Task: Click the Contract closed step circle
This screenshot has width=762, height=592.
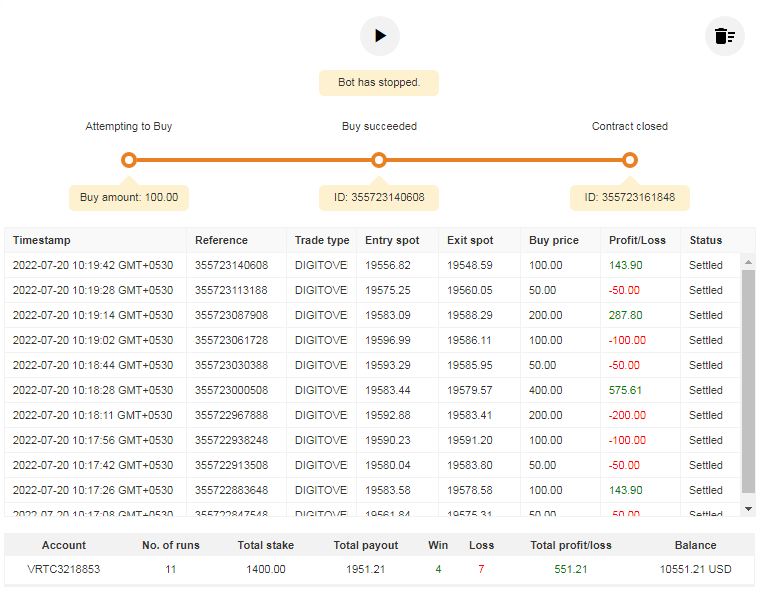Action: [x=629, y=160]
